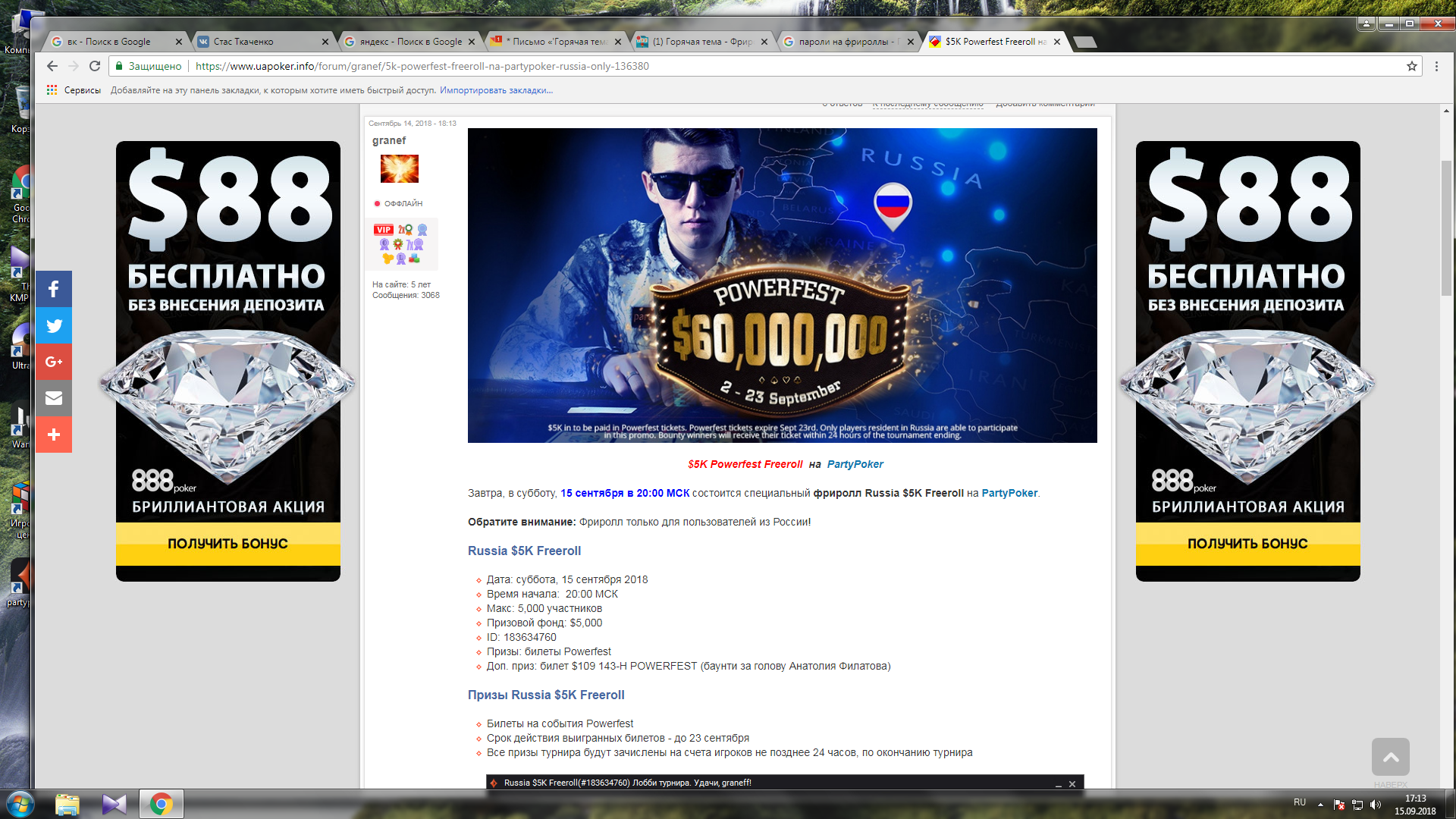Click the ПОЛУЧИТЬ БОНУС button on left banner

tap(227, 544)
